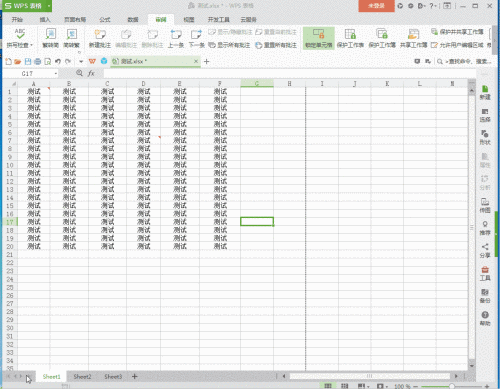Open 形状 shapes in right sidebar
Screen dimensions: 500x389
485,138
